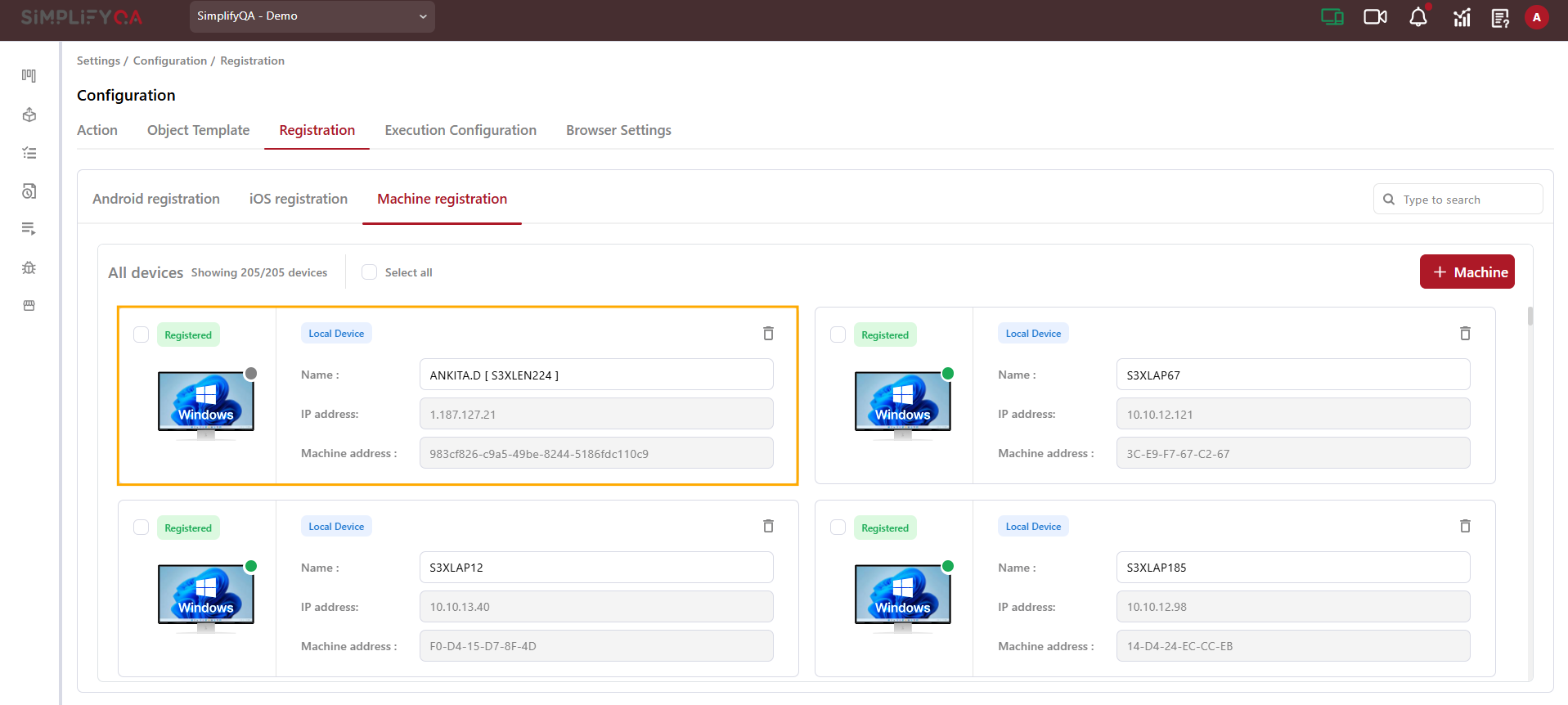The height and width of the screenshot is (705, 1568).
Task: Click Local Device tag on S3XLAP67 card
Action: (x=1033, y=333)
